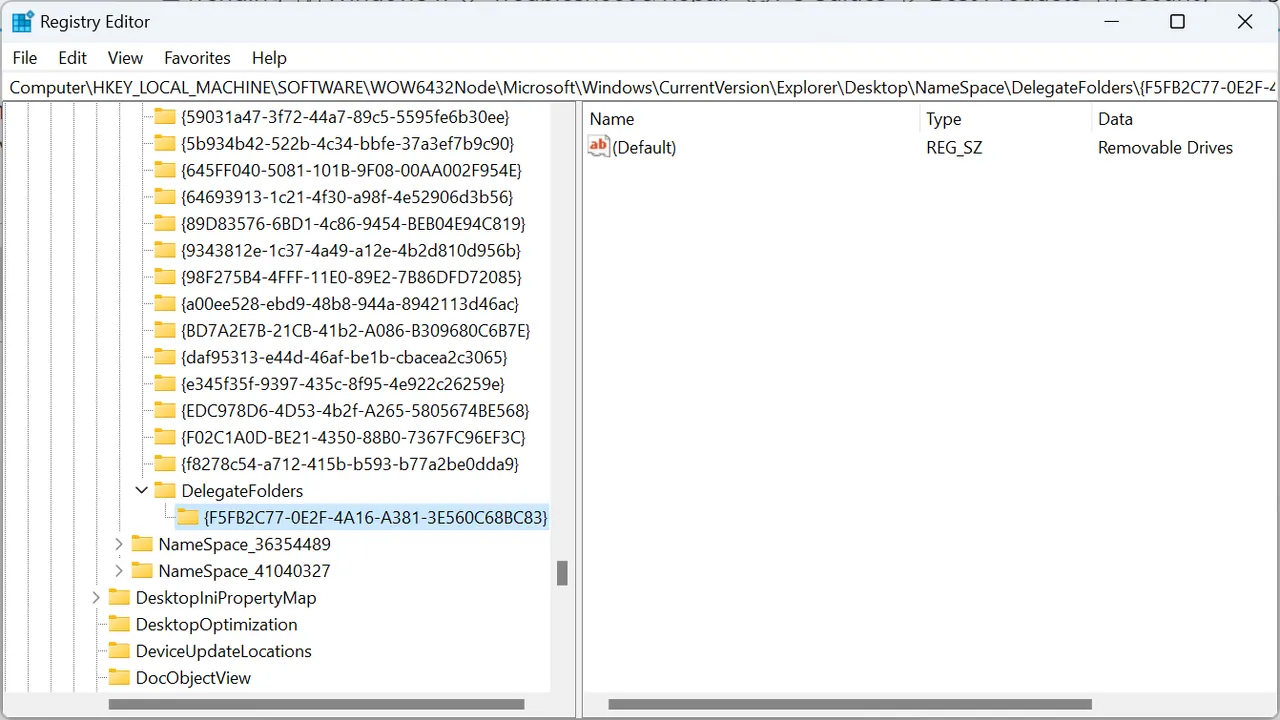Click folder icon of {98F275B4-4FFF-11E0-89E2-7B86DFD72085}
Screen dimensions: 1280x720
[x=165, y=277]
